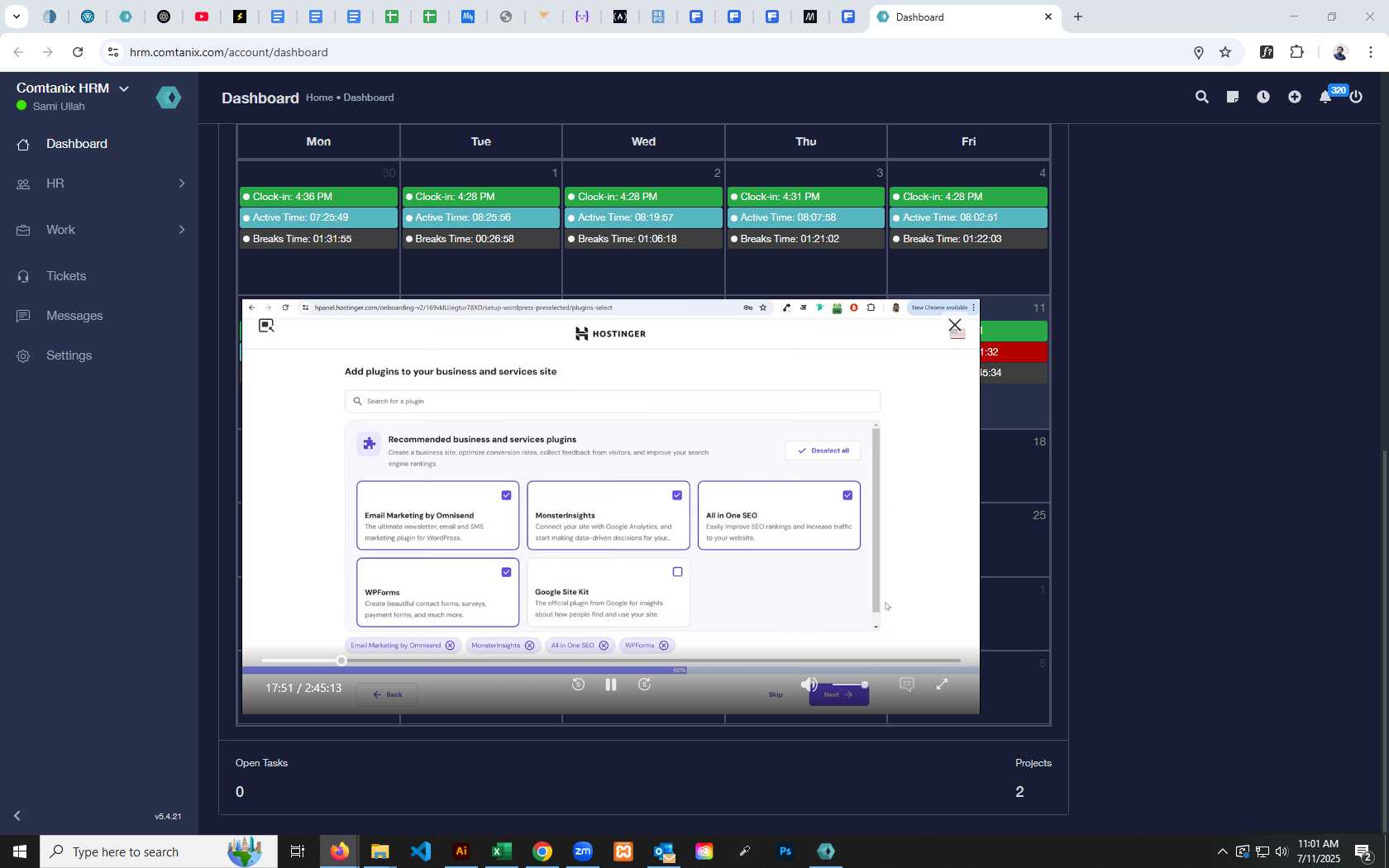Image resolution: width=1389 pixels, height=868 pixels.
Task: Close the video popup with X
Action: pos(955,325)
